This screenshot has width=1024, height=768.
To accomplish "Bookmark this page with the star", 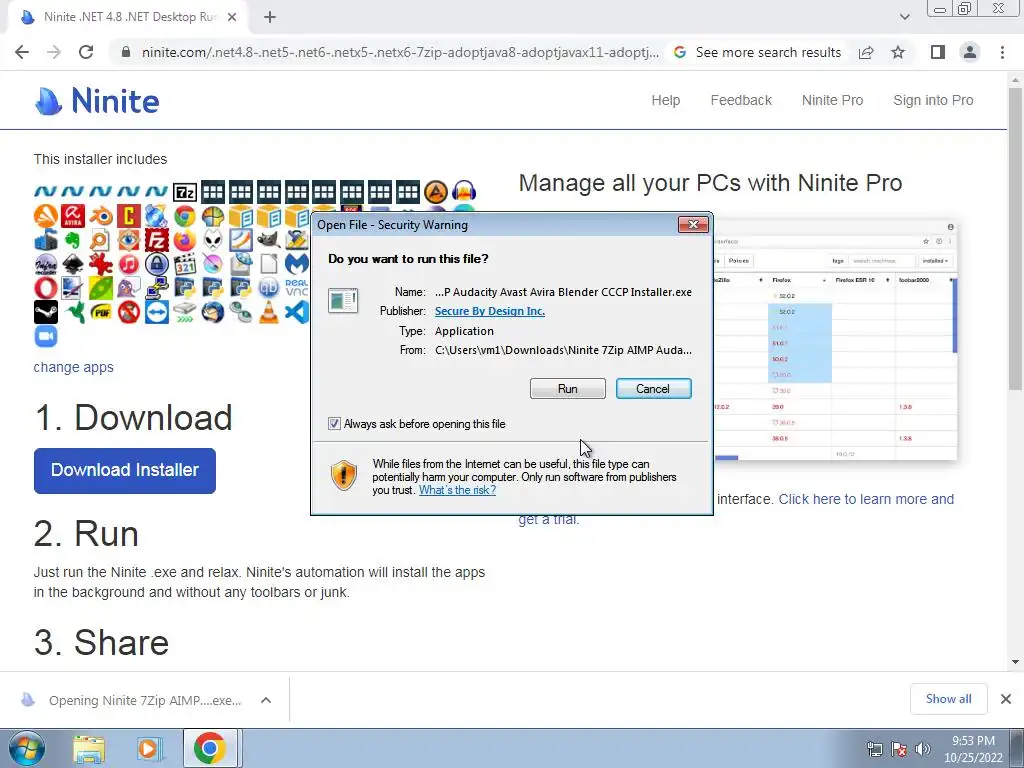I will coord(898,52).
